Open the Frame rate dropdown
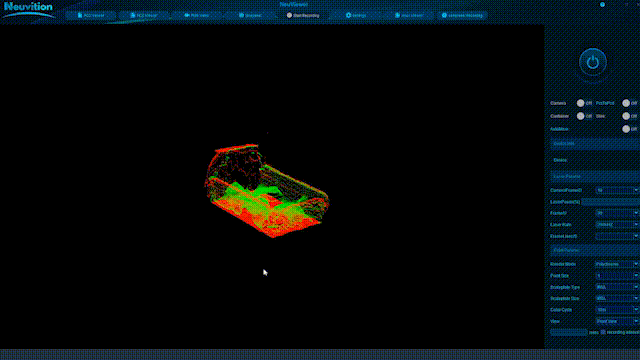This screenshot has height=360, width=640. (617, 213)
